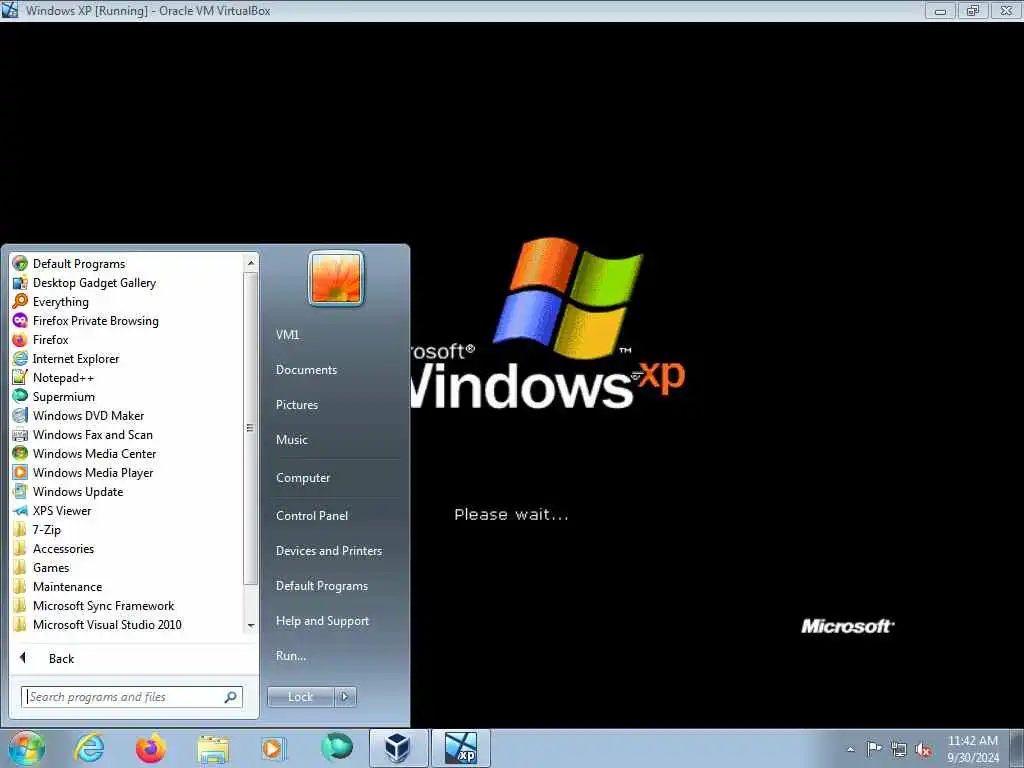Click the Lock button
The height and width of the screenshot is (768, 1024).
[x=300, y=697]
